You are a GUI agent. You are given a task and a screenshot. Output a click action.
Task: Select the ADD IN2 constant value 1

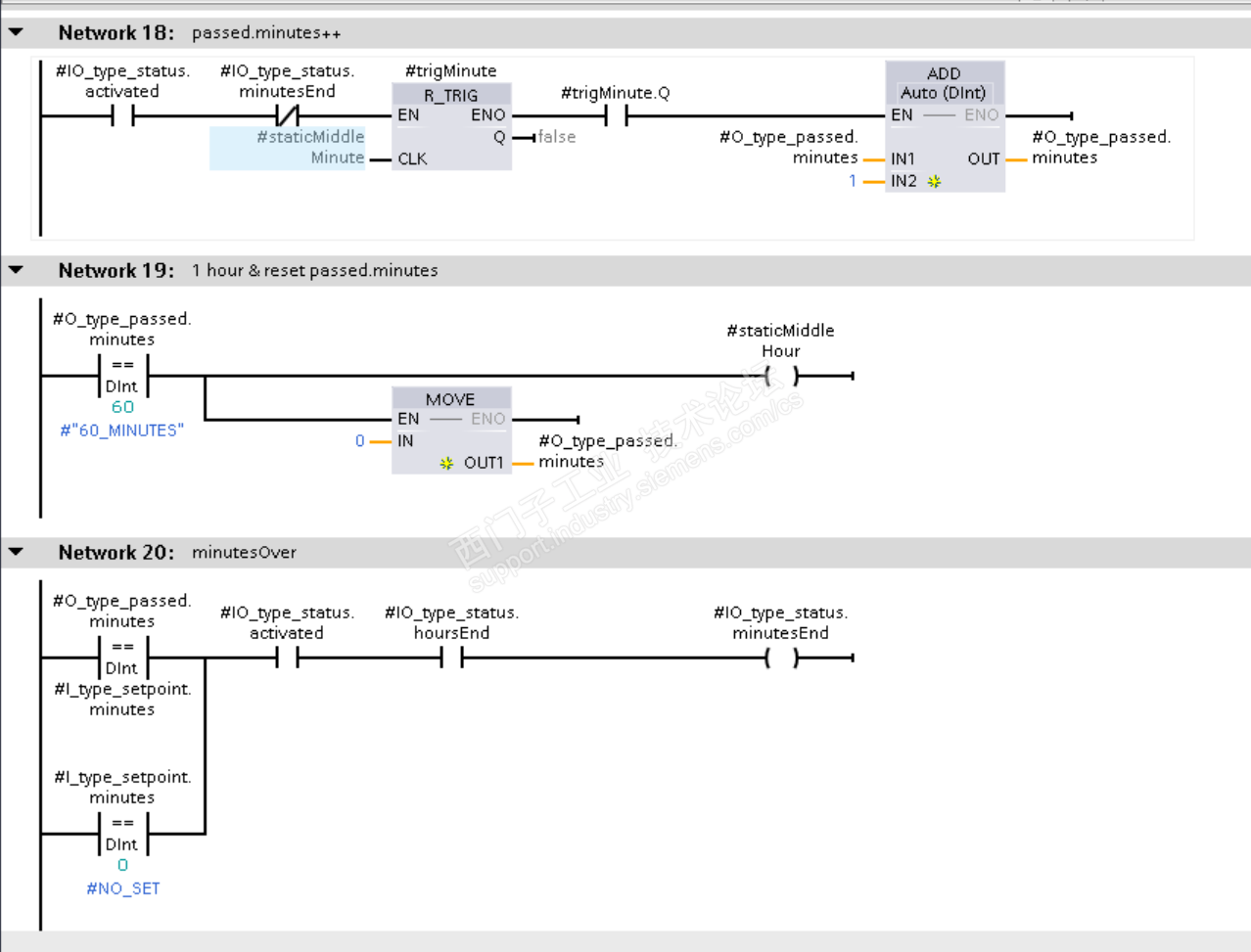pyautogui.click(x=853, y=181)
